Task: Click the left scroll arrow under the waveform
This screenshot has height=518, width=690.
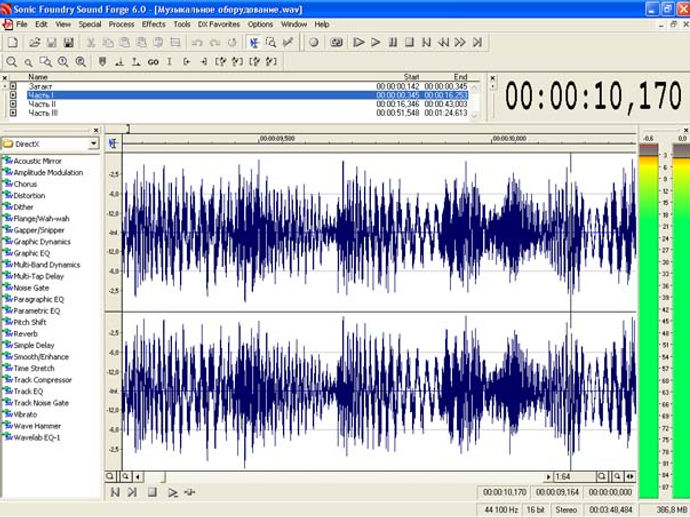Action: 138,477
